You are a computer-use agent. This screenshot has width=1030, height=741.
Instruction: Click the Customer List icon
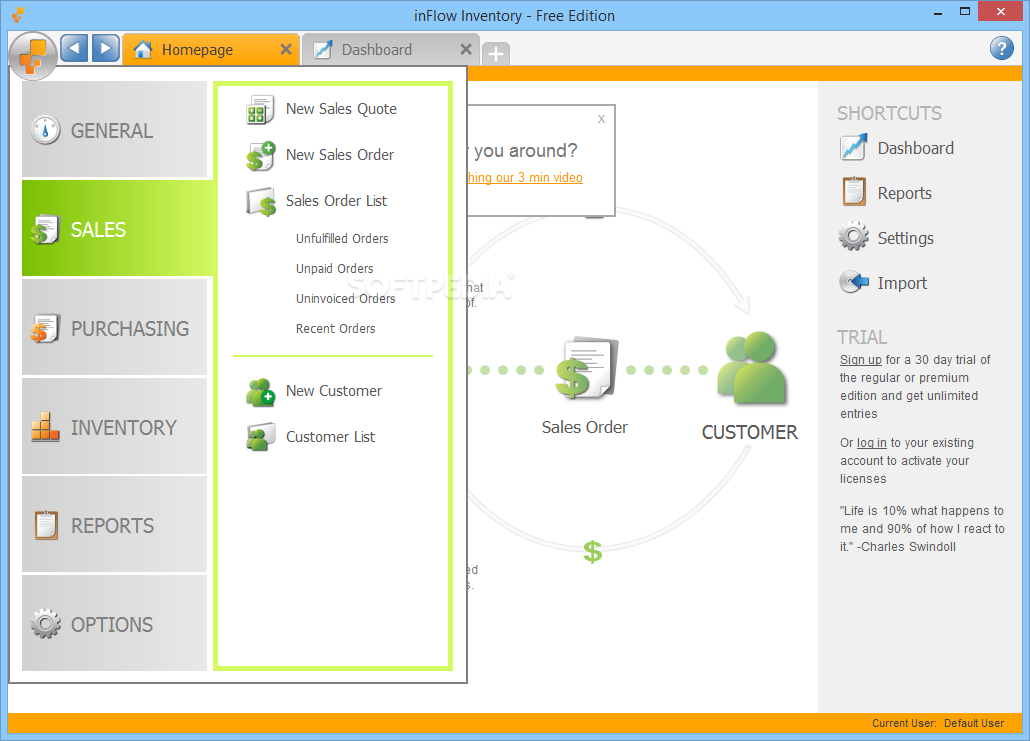click(260, 438)
